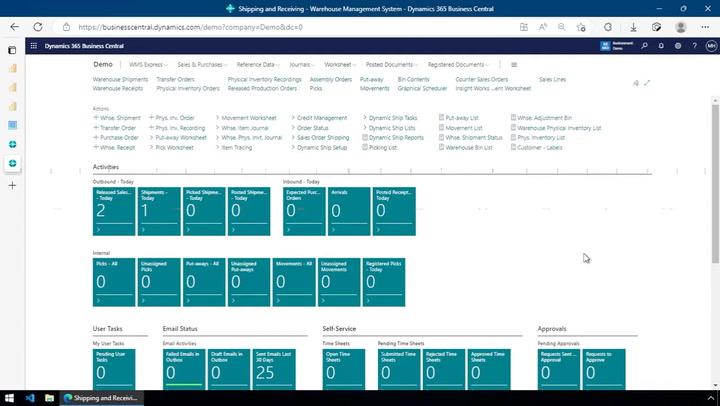720x406 pixels.
Task: Open the Arrivals inbound tile
Action: tap(349, 211)
